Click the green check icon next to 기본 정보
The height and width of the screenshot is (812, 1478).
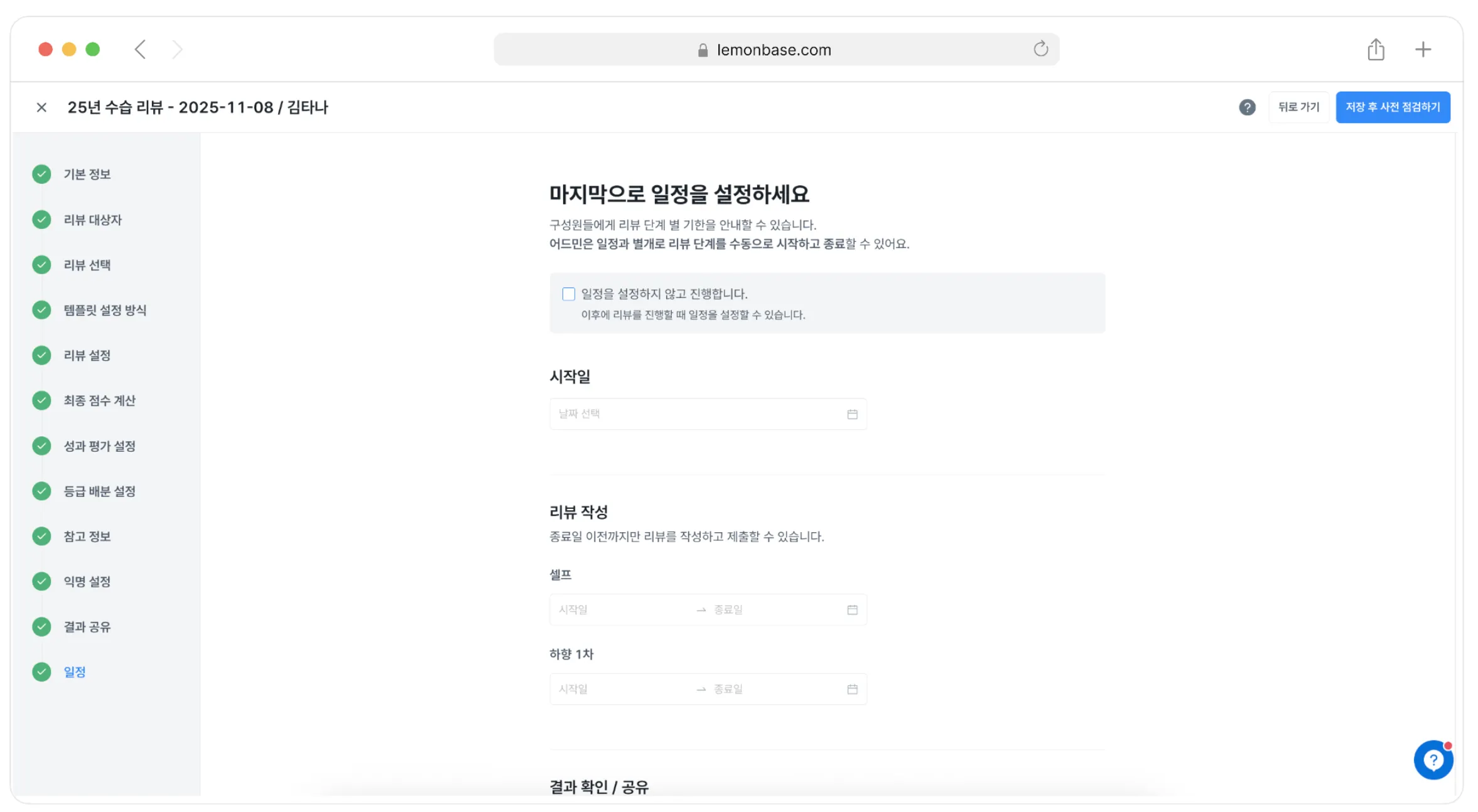[41, 174]
